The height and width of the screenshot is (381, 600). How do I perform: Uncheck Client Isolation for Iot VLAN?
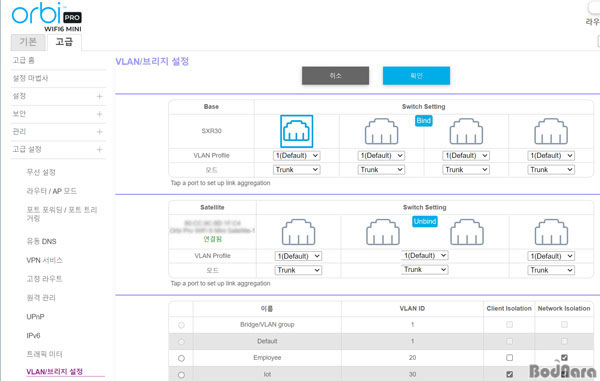[509, 374]
